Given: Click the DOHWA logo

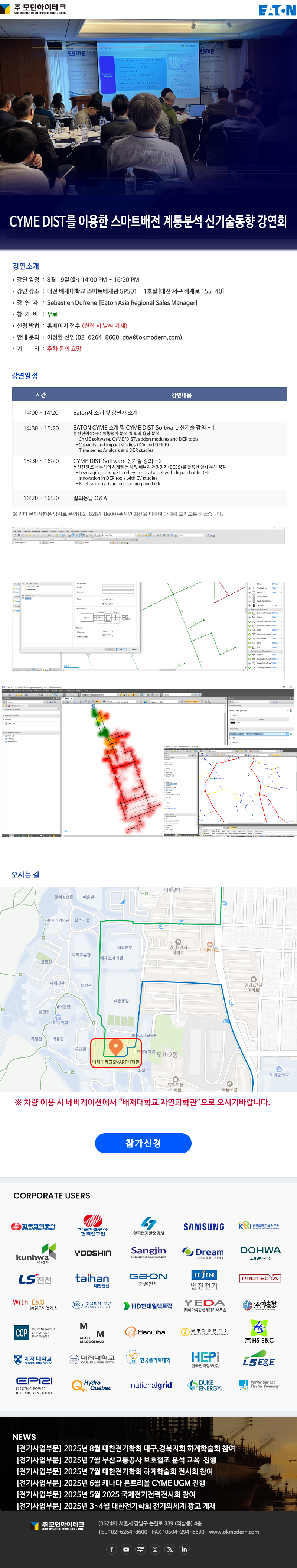Looking at the screenshot, I should click(261, 1253).
